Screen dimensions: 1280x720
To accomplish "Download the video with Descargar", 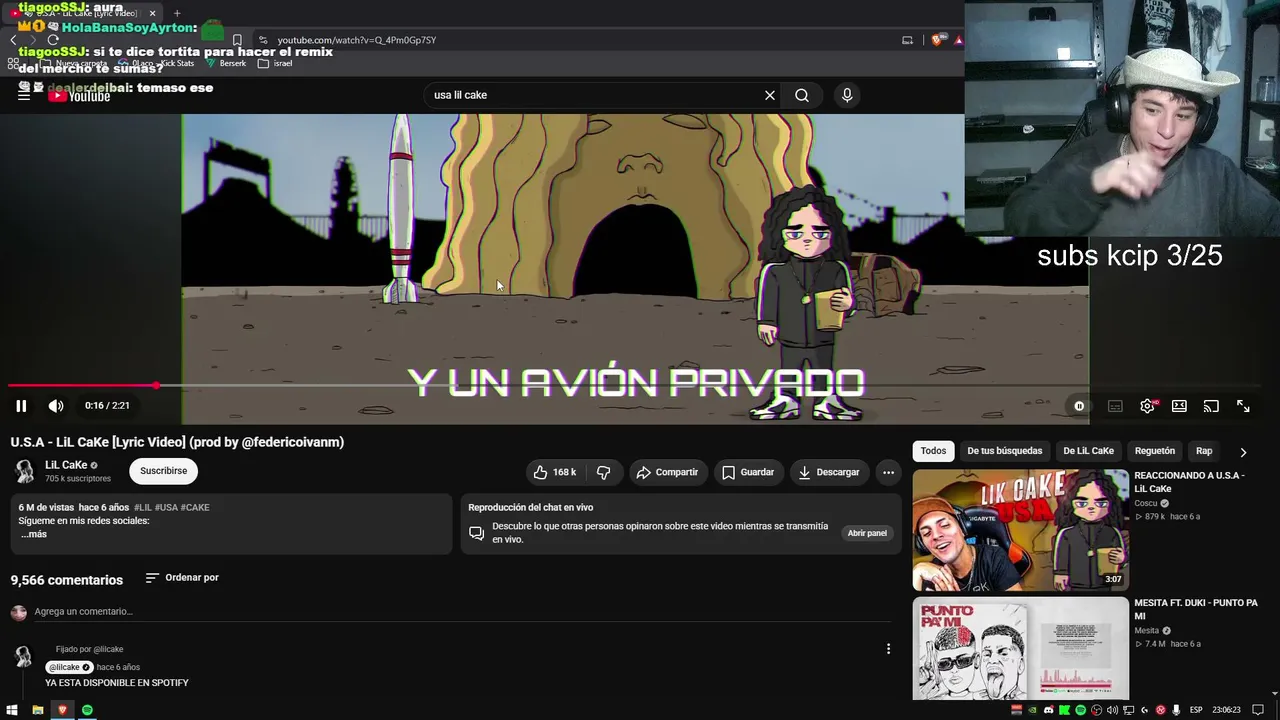I will click(x=829, y=472).
